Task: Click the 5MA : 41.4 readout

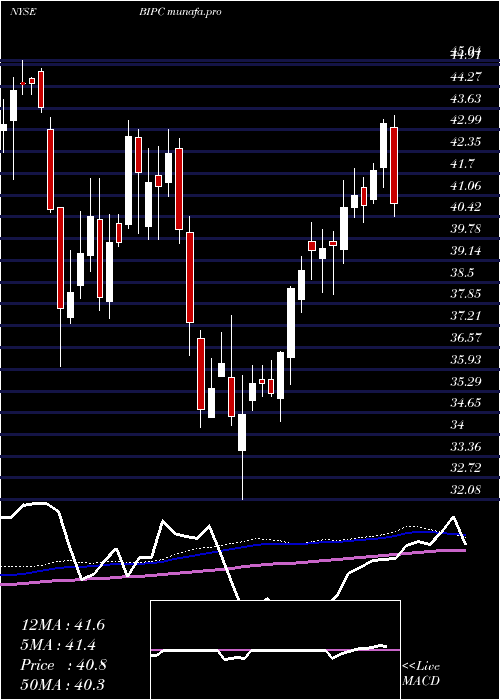Action: click(58, 645)
